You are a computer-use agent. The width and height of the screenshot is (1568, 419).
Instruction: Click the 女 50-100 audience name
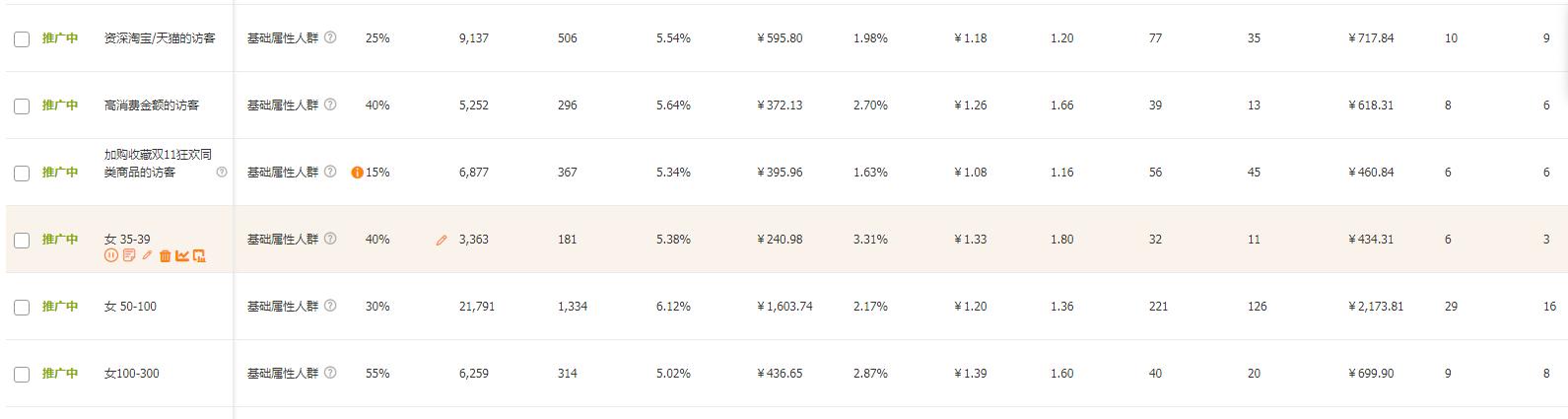point(130,307)
